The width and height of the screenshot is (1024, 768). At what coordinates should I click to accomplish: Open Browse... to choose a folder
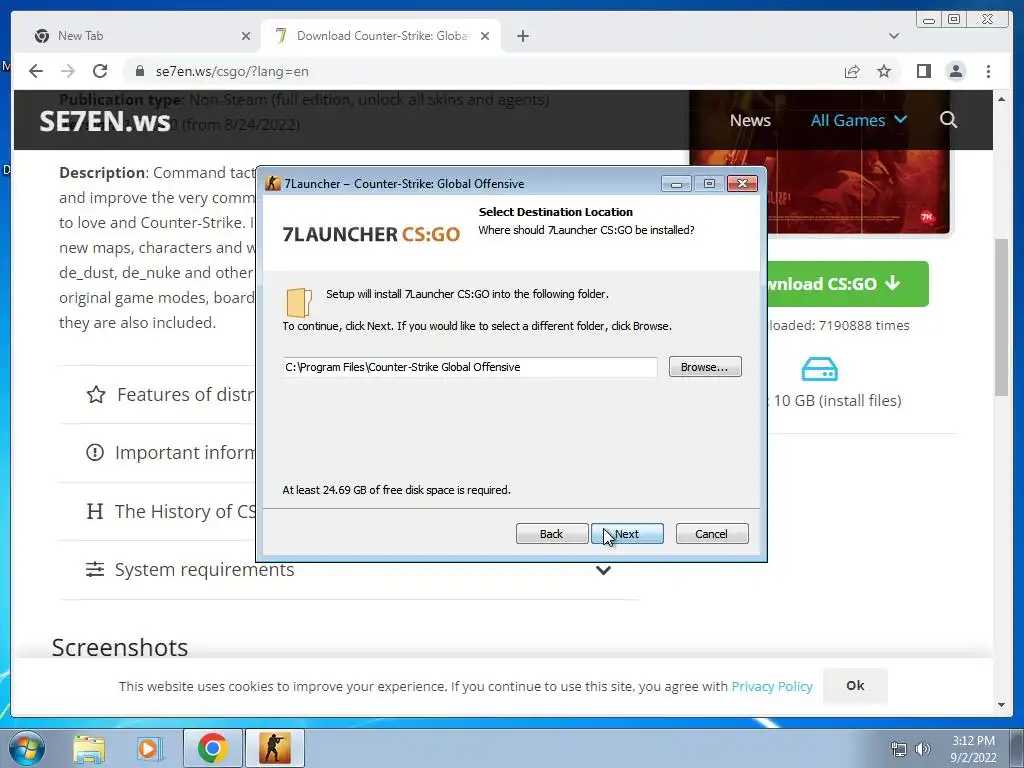[x=705, y=367]
